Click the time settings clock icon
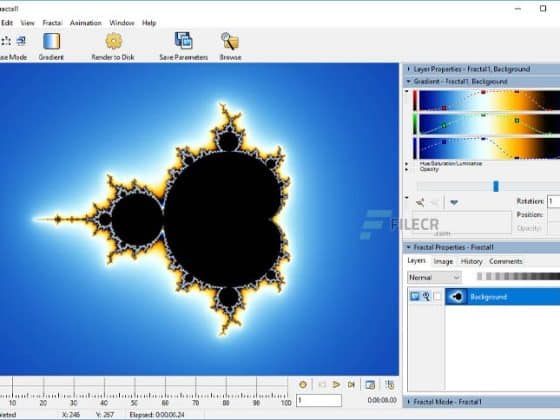The image size is (560, 420). coord(390,385)
